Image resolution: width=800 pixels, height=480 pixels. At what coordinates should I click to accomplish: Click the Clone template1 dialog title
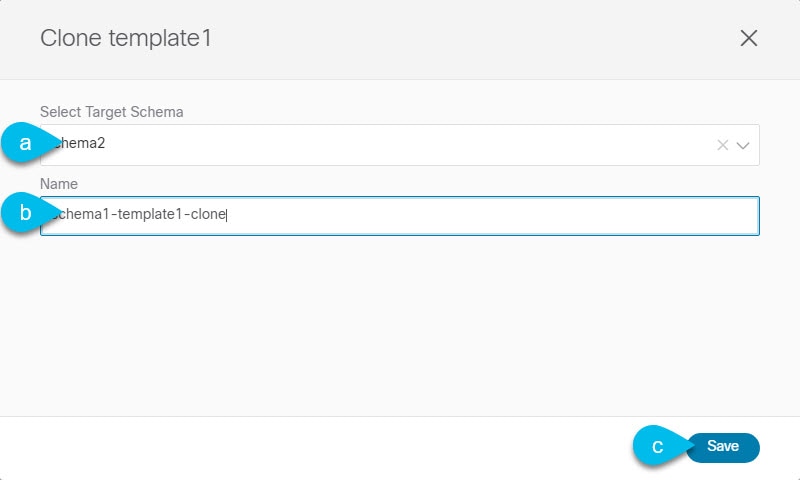[126, 38]
